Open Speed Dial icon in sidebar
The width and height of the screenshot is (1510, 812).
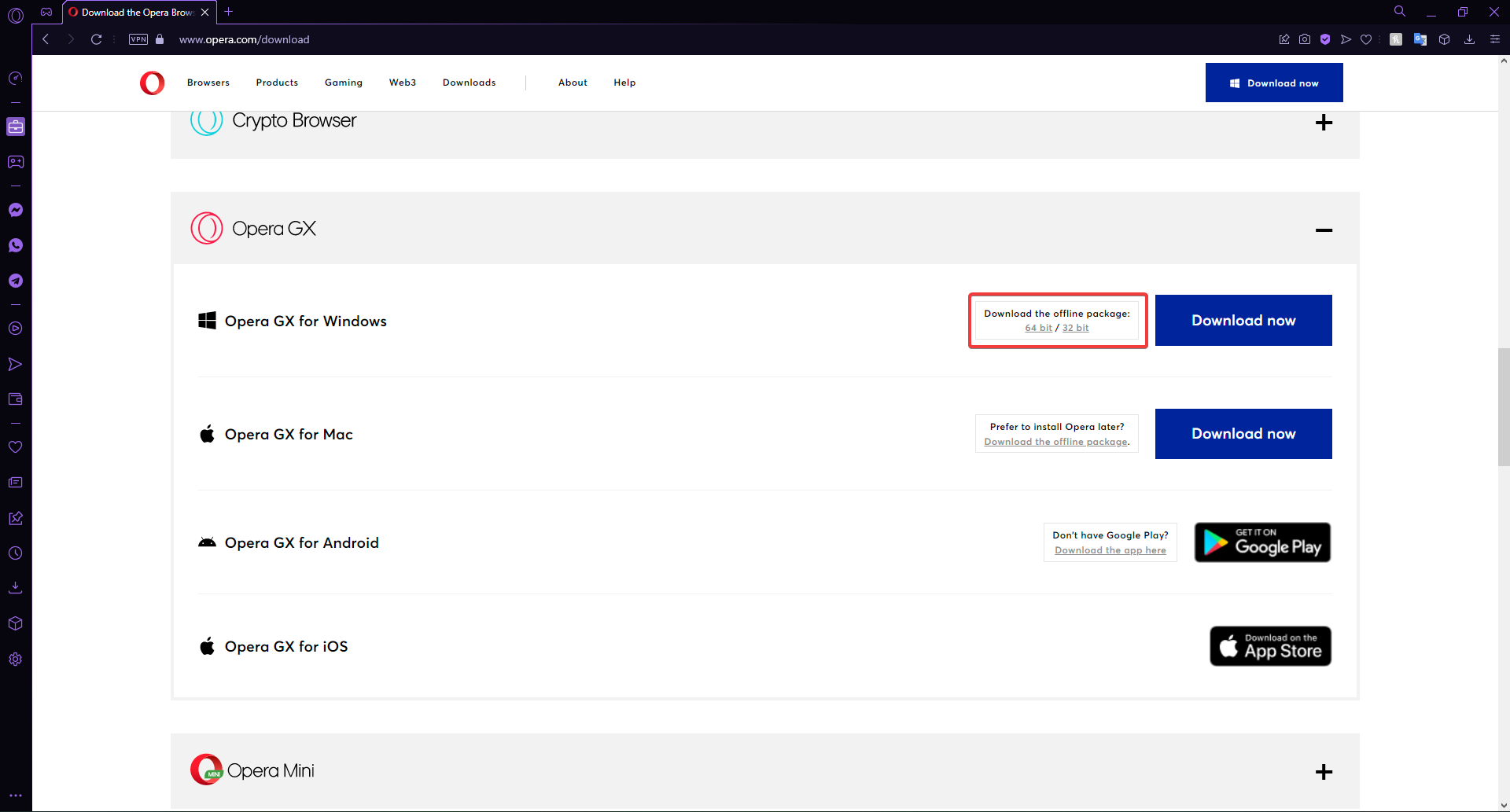pyautogui.click(x=16, y=78)
